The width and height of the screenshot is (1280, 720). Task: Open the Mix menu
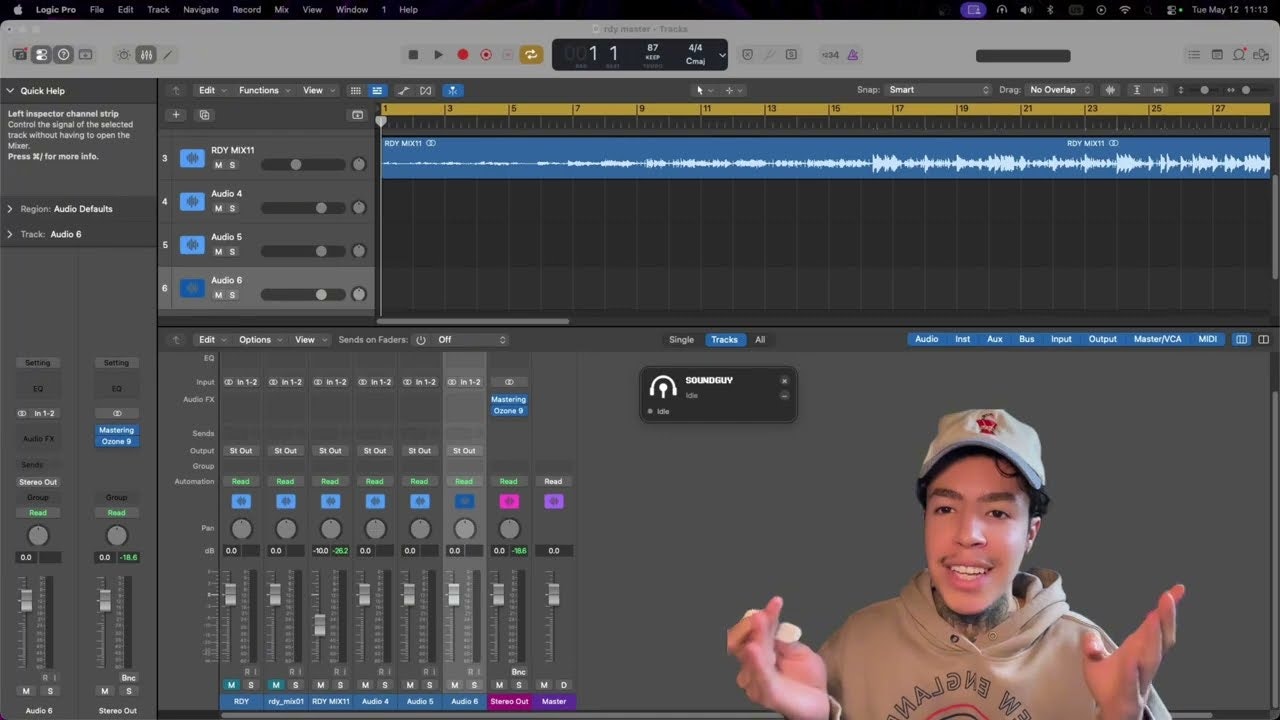281,9
